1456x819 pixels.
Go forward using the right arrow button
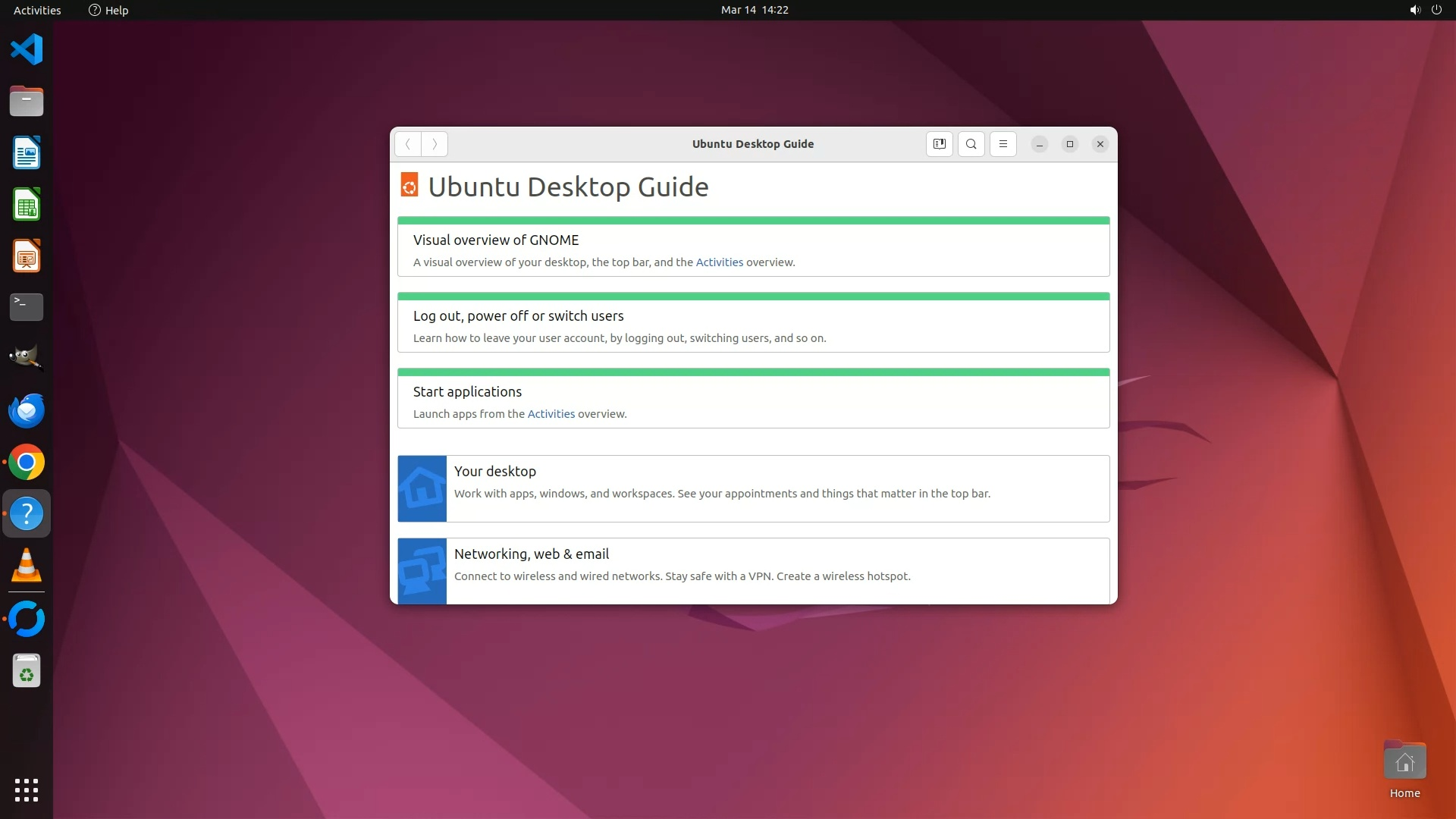click(x=435, y=144)
